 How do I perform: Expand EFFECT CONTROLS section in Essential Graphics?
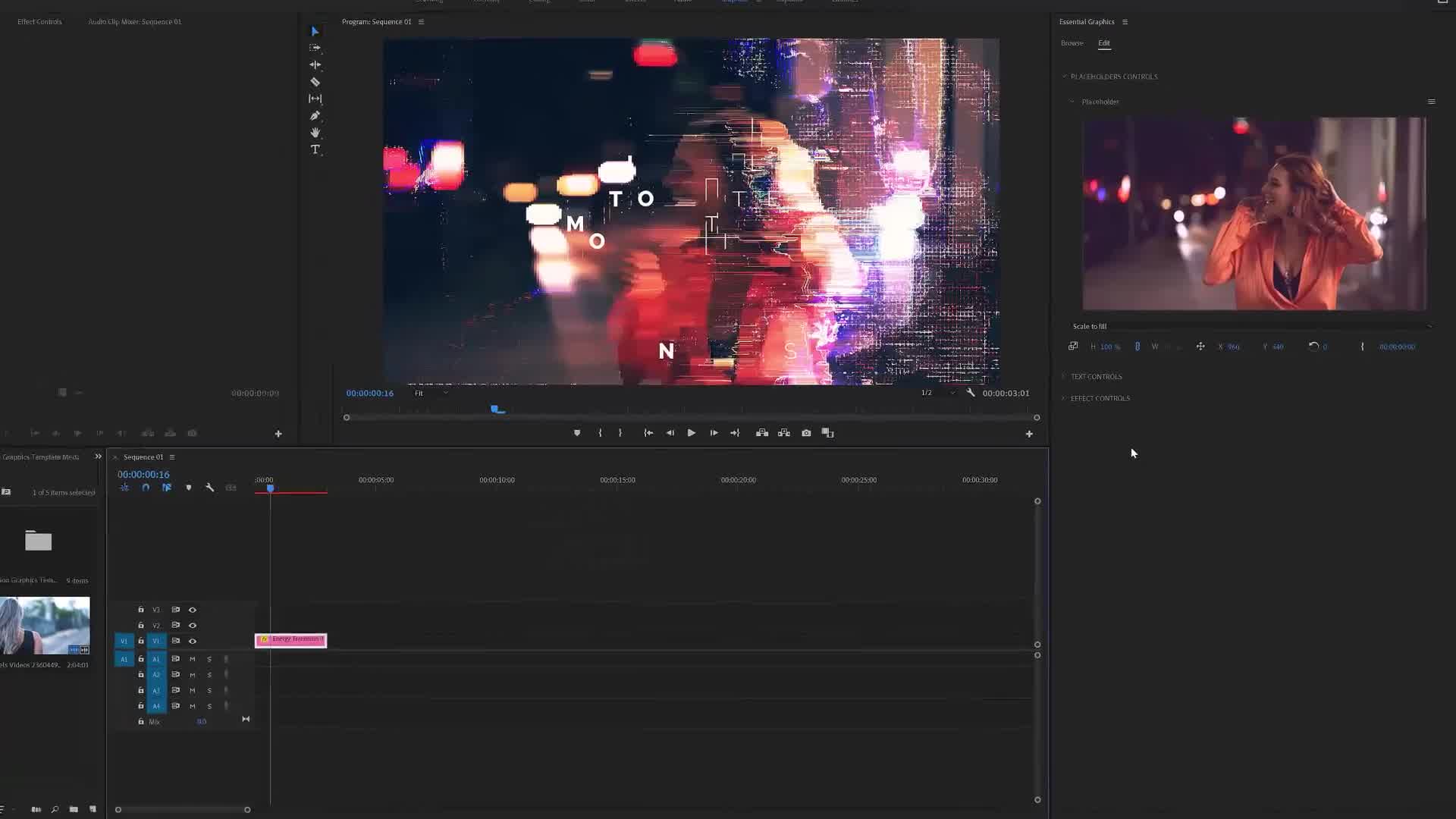point(1064,398)
